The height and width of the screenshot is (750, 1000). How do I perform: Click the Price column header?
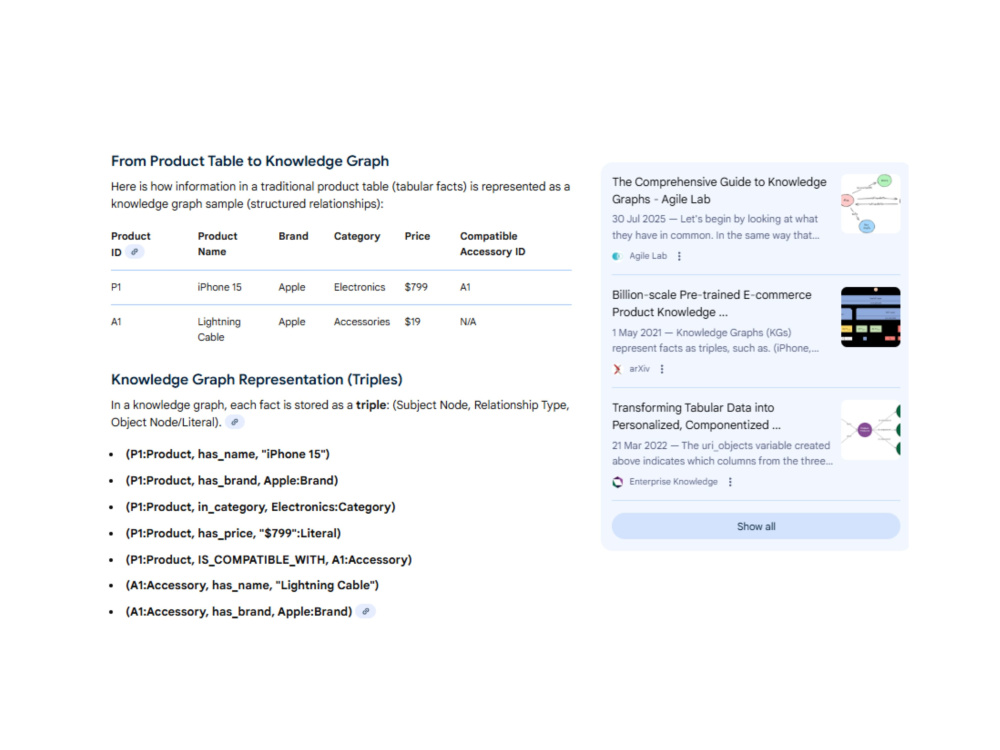tap(417, 236)
